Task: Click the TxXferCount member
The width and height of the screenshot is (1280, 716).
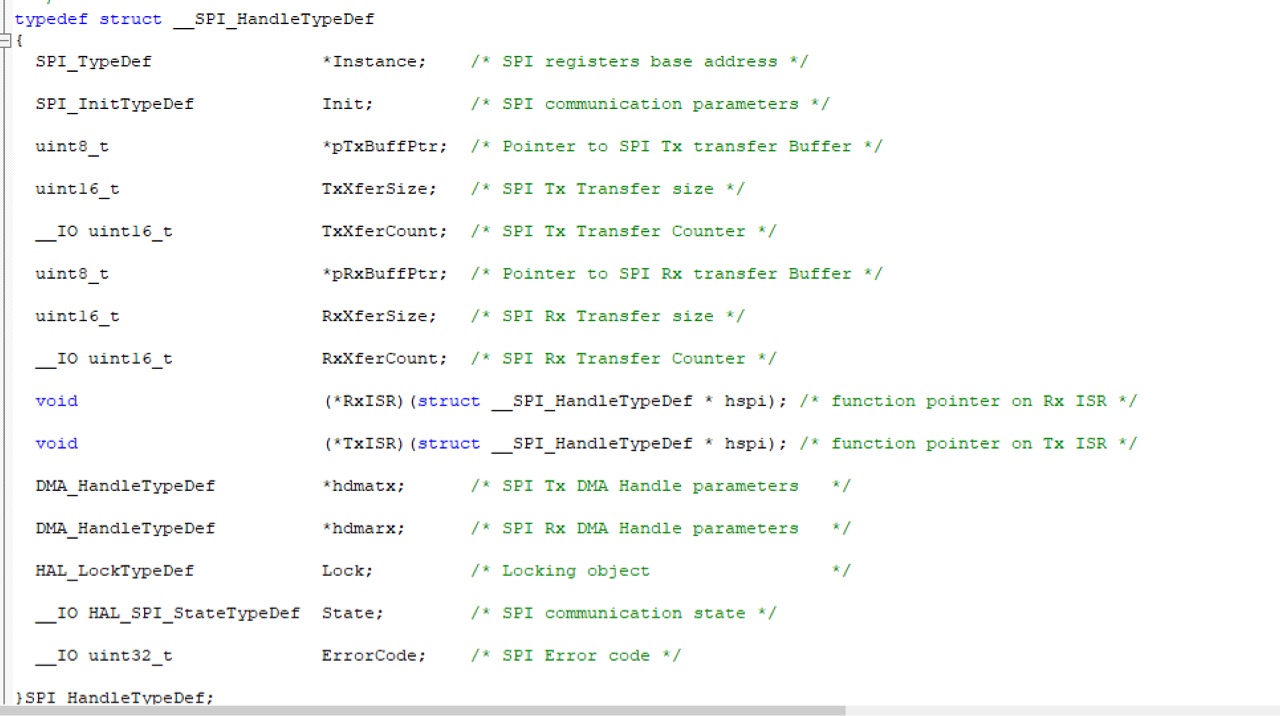Action: click(x=384, y=232)
